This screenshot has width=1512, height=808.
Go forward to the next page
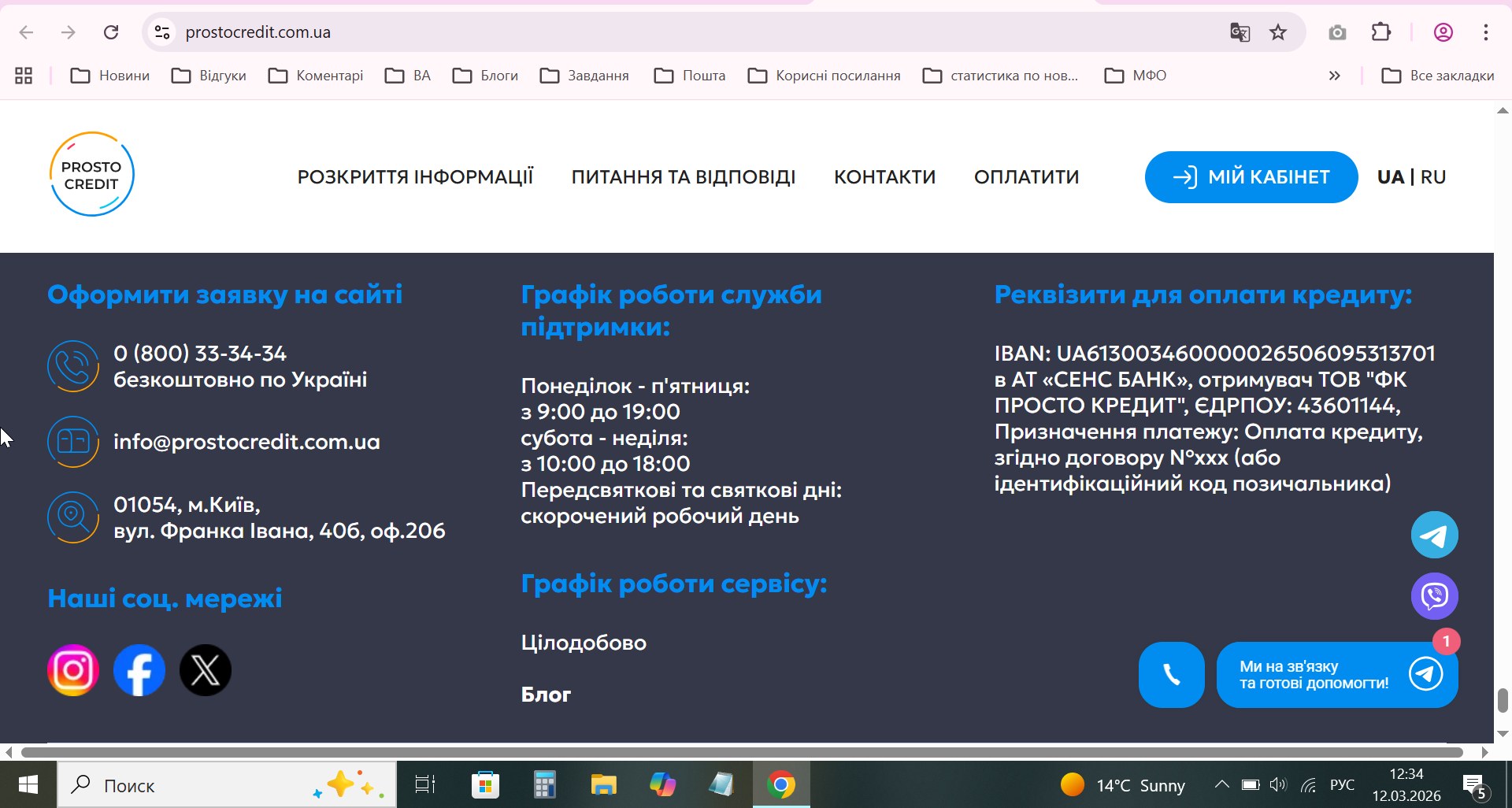[x=69, y=32]
